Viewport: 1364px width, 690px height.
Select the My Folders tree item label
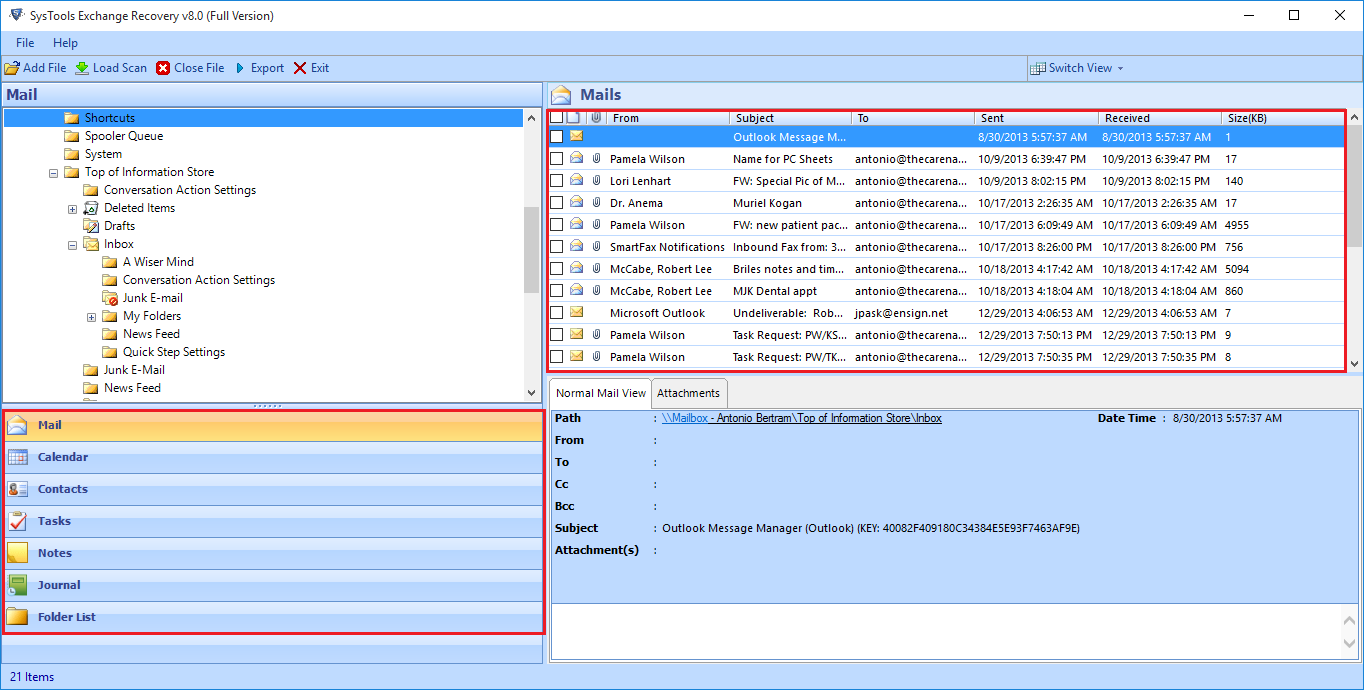(152, 316)
